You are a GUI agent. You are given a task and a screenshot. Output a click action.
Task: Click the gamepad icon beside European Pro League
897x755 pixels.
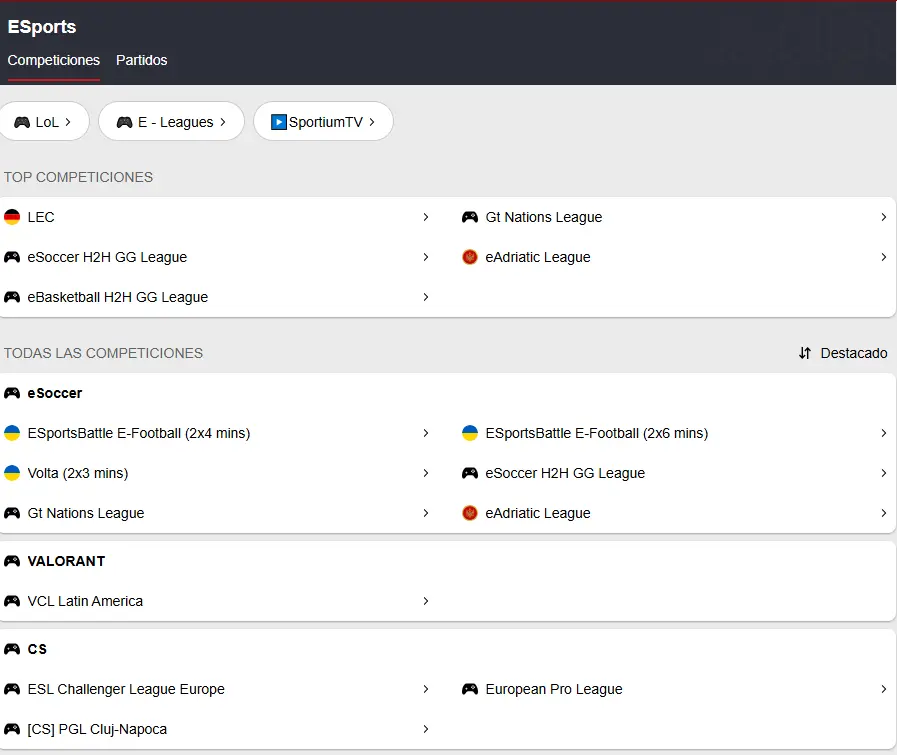coord(469,689)
